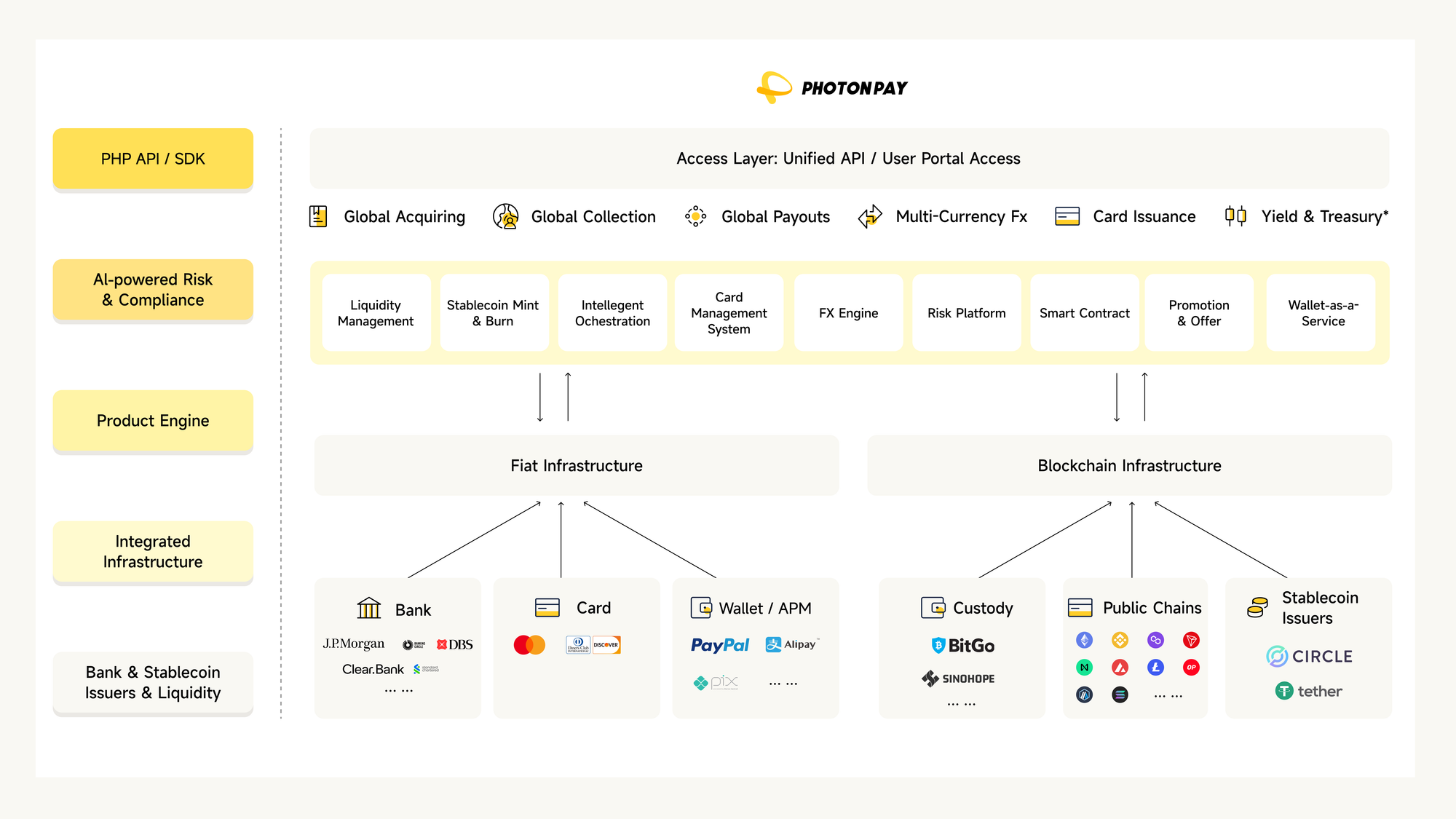Image resolution: width=1456 pixels, height=819 pixels.
Task: Click the Yield & Treasury candlestick icon
Action: (x=1235, y=216)
